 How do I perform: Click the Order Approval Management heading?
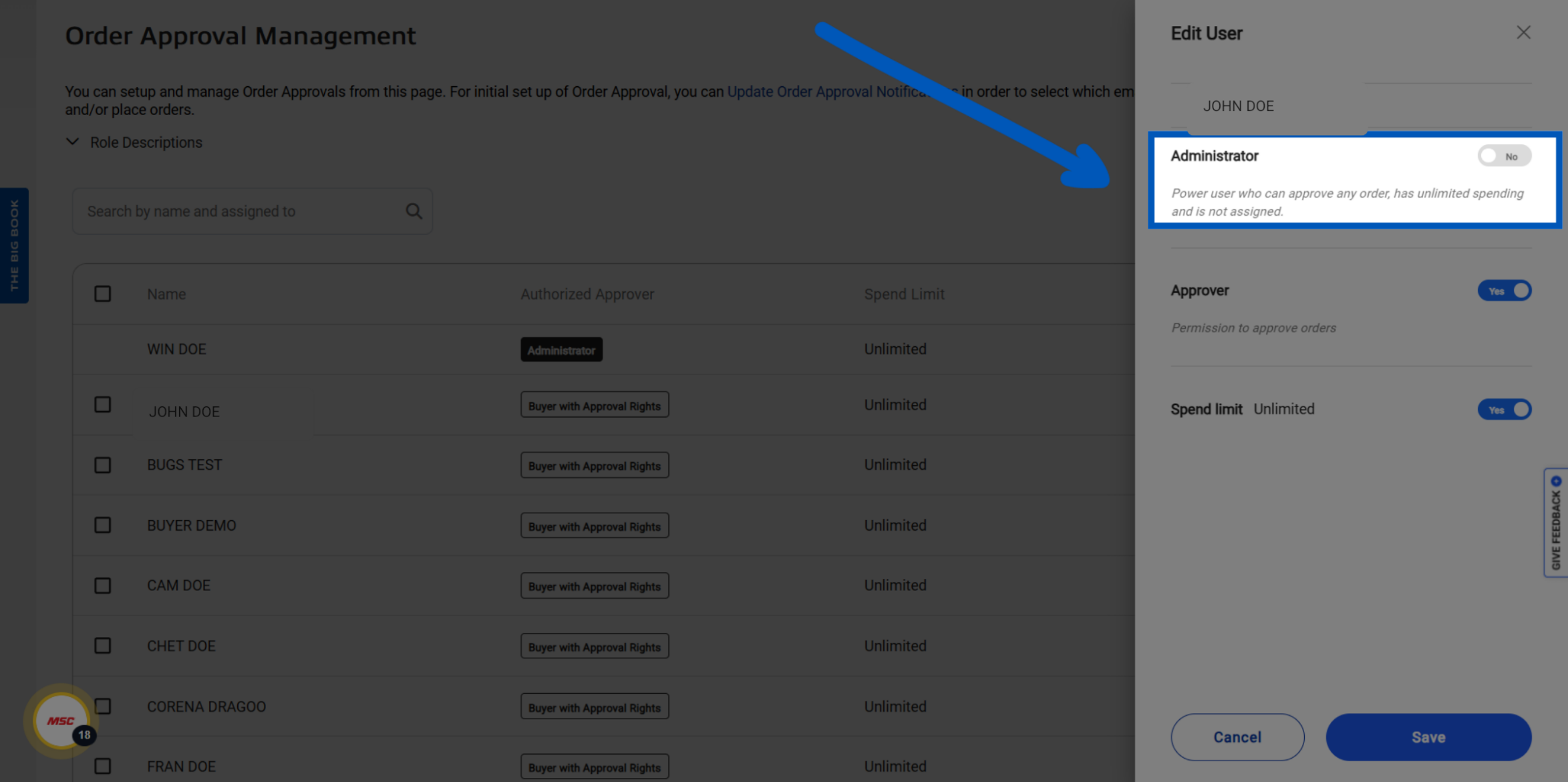pyautogui.click(x=241, y=35)
